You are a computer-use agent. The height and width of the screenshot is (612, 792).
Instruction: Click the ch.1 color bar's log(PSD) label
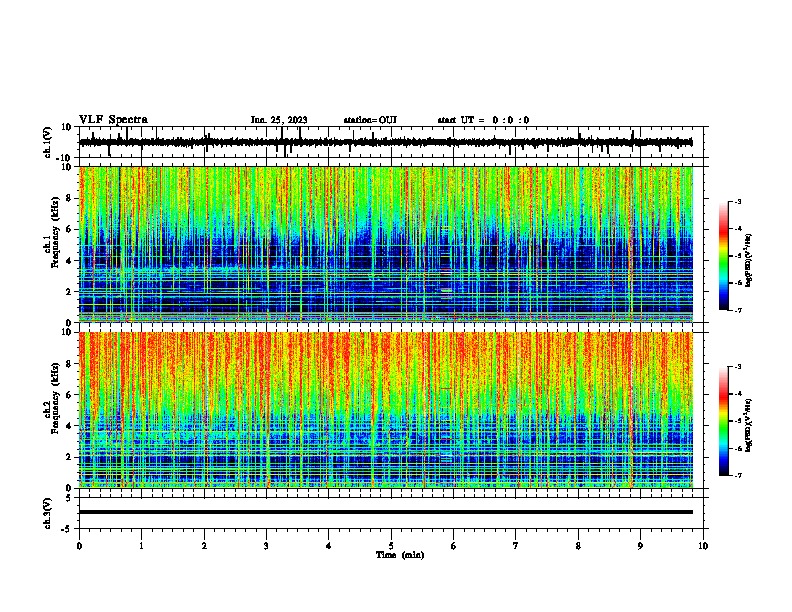748,260
